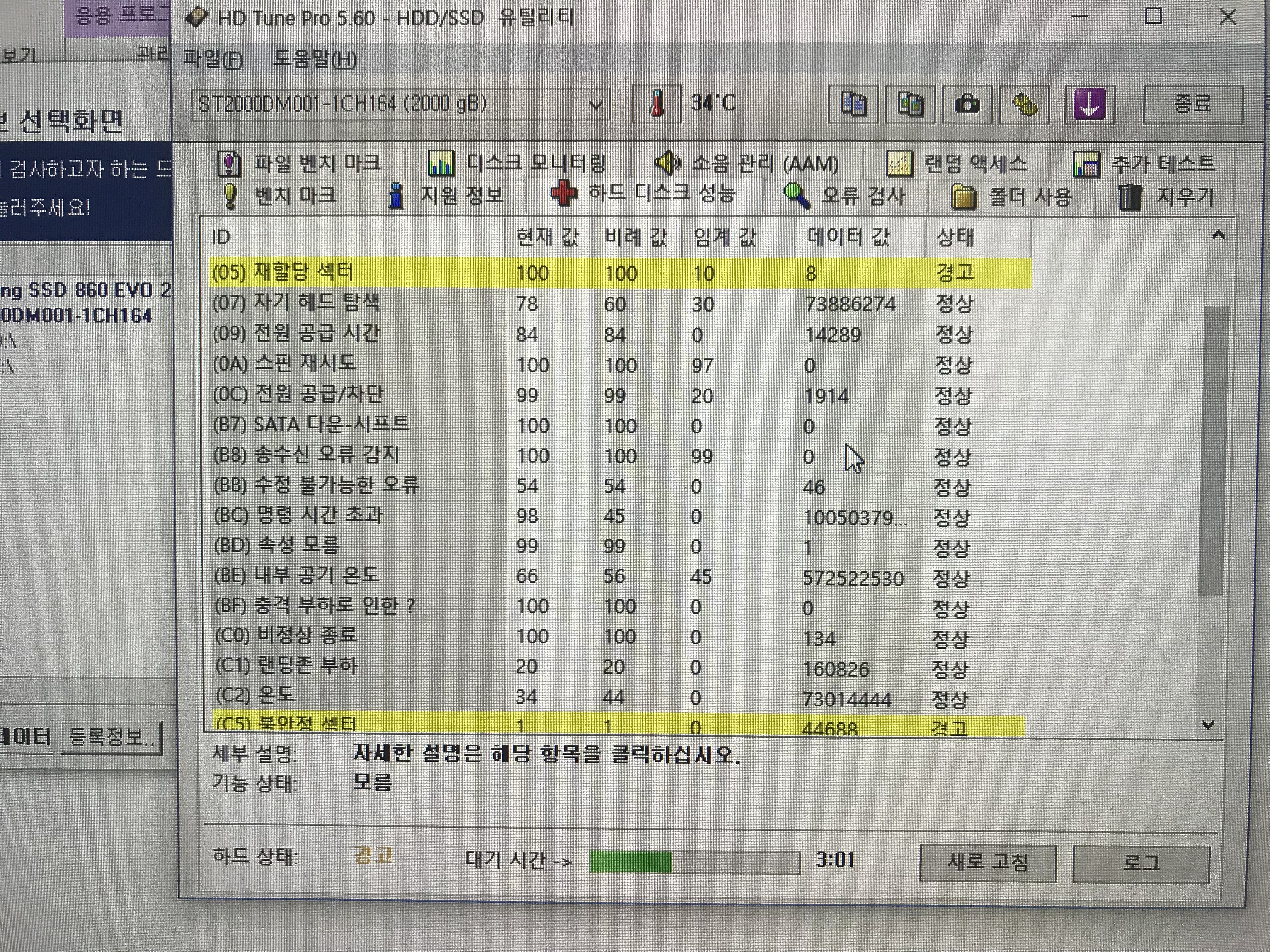Click the copy screenshot to clipboard icon

[x=910, y=105]
